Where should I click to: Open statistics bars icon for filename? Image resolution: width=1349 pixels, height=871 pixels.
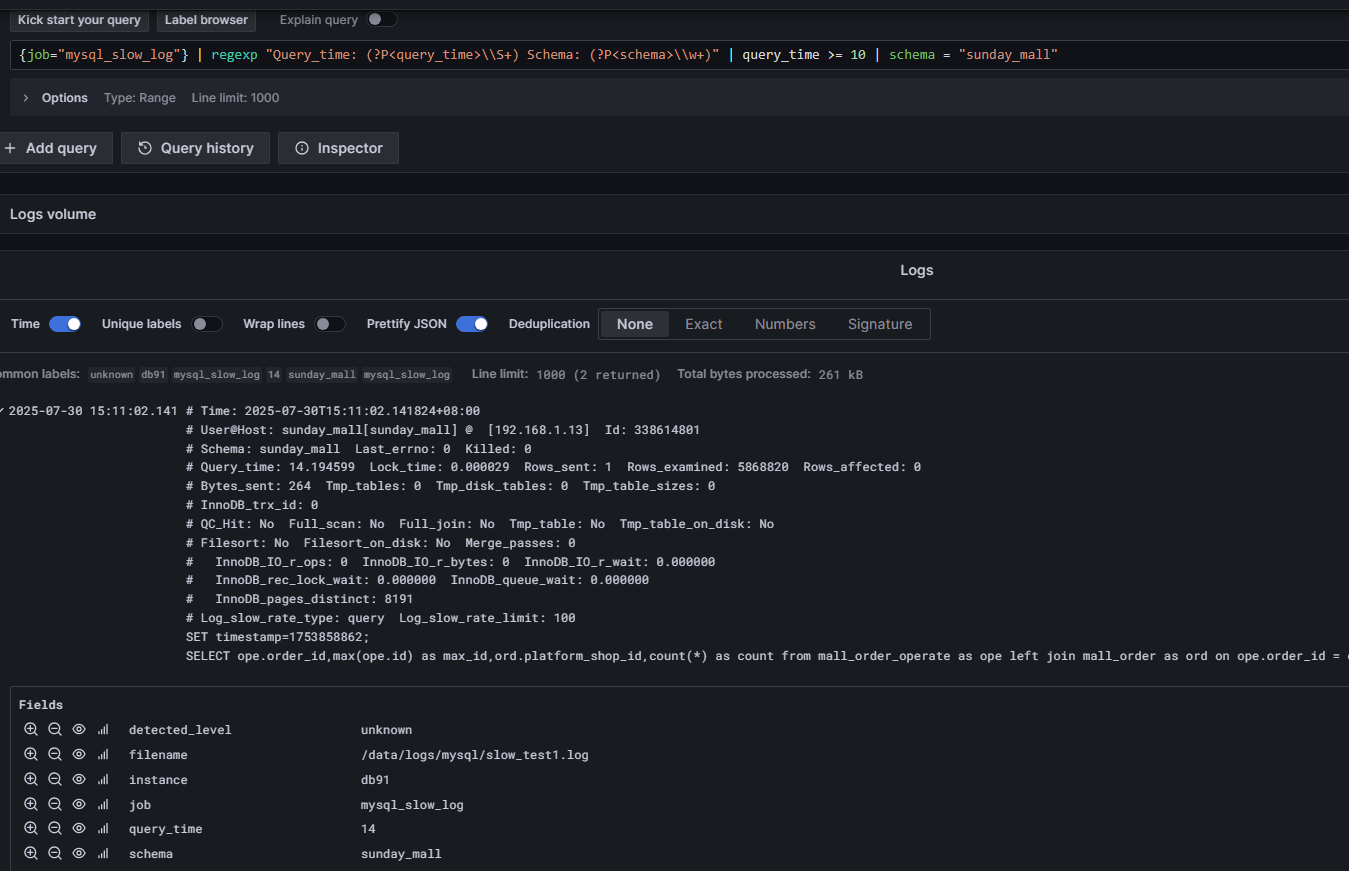pyautogui.click(x=103, y=755)
